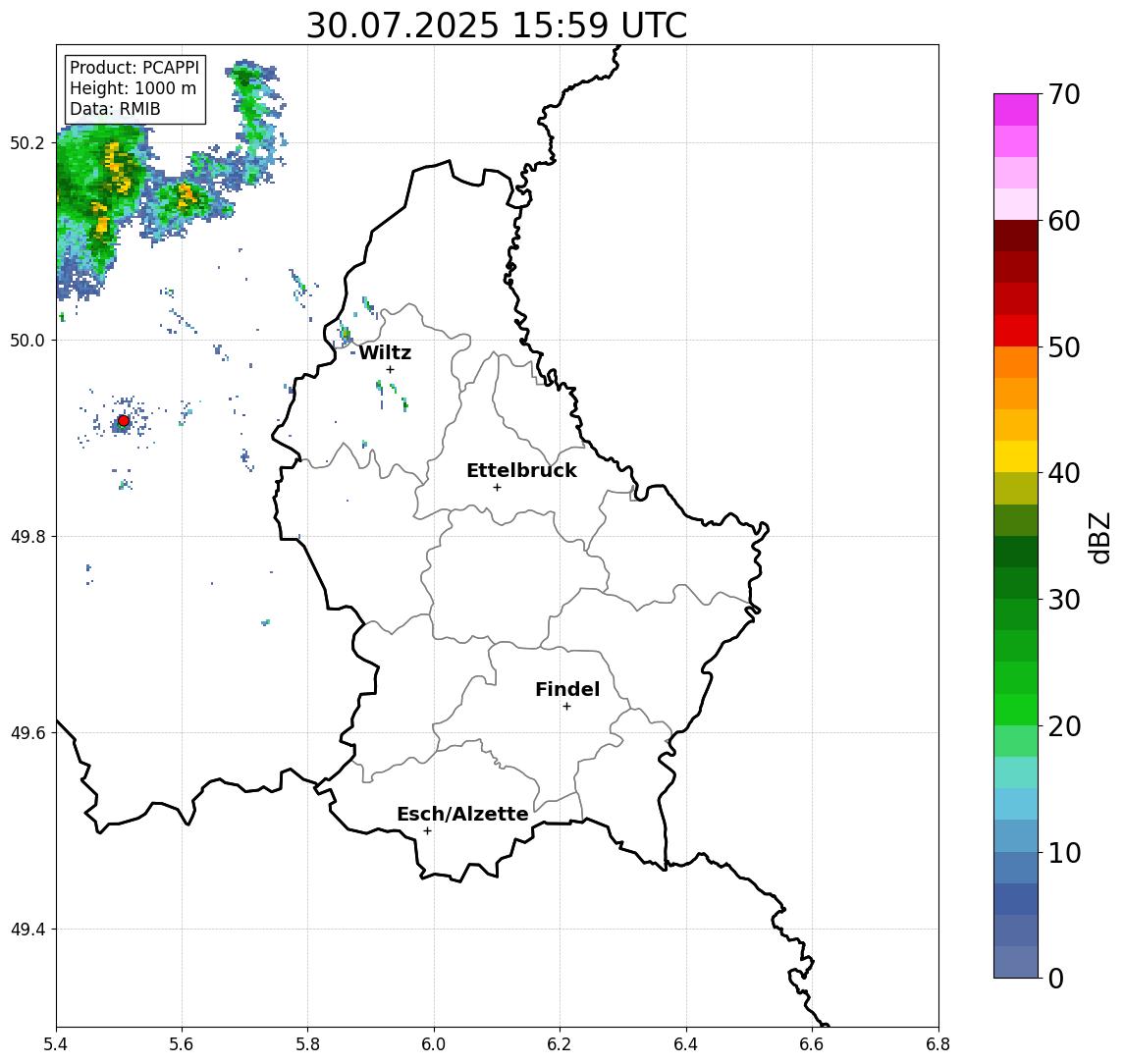Click the 60 colorbar tick label

point(1064,221)
